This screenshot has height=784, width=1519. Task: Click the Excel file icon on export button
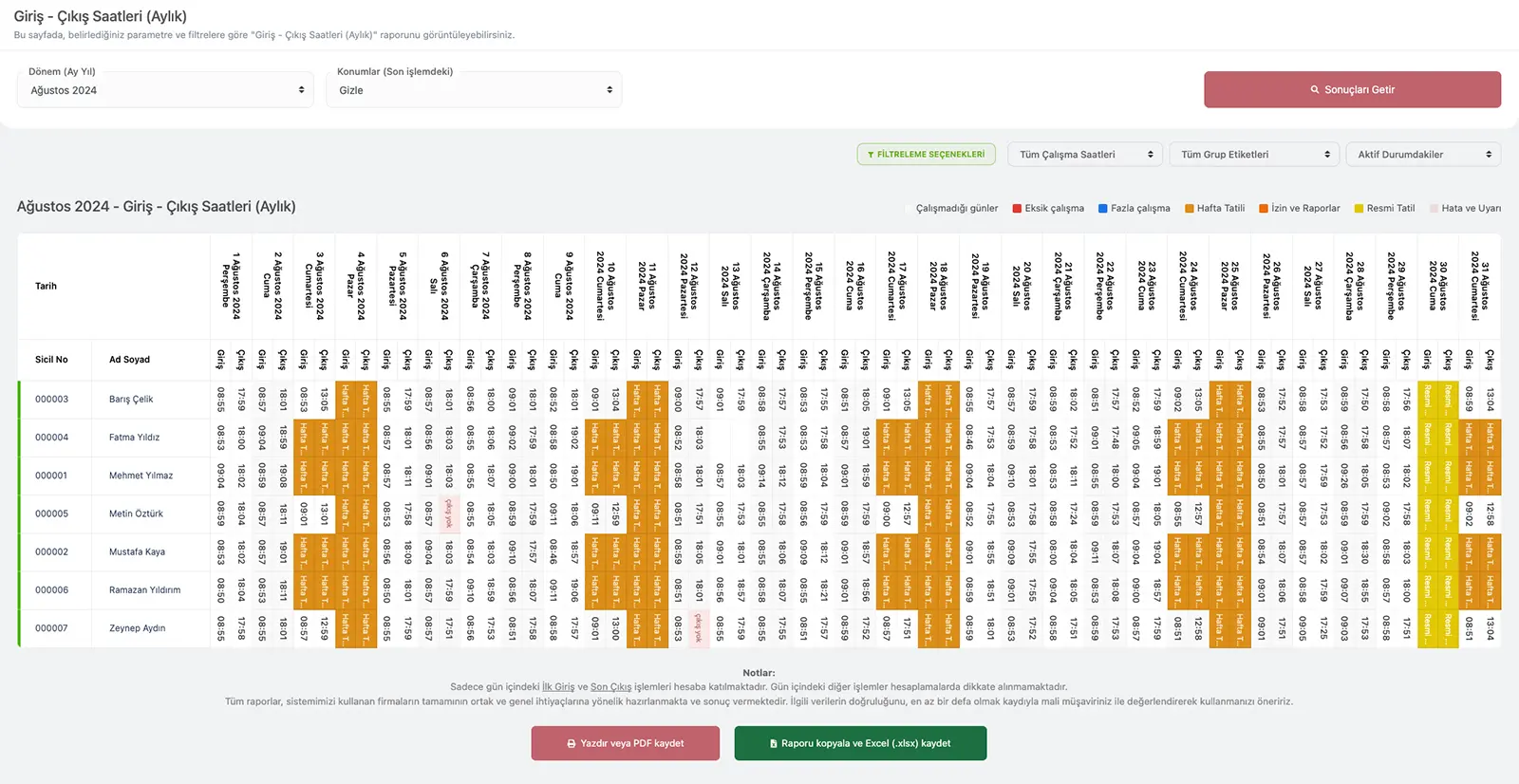tap(774, 744)
